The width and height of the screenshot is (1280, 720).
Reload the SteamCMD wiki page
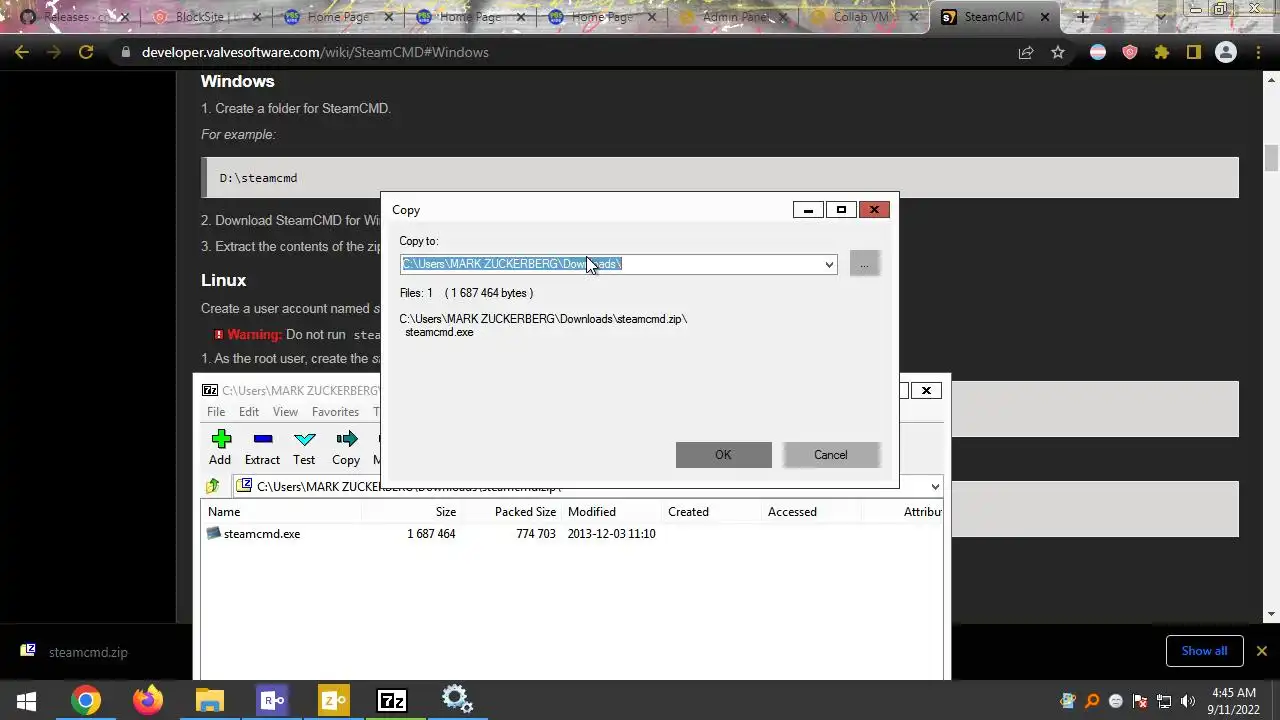(86, 52)
